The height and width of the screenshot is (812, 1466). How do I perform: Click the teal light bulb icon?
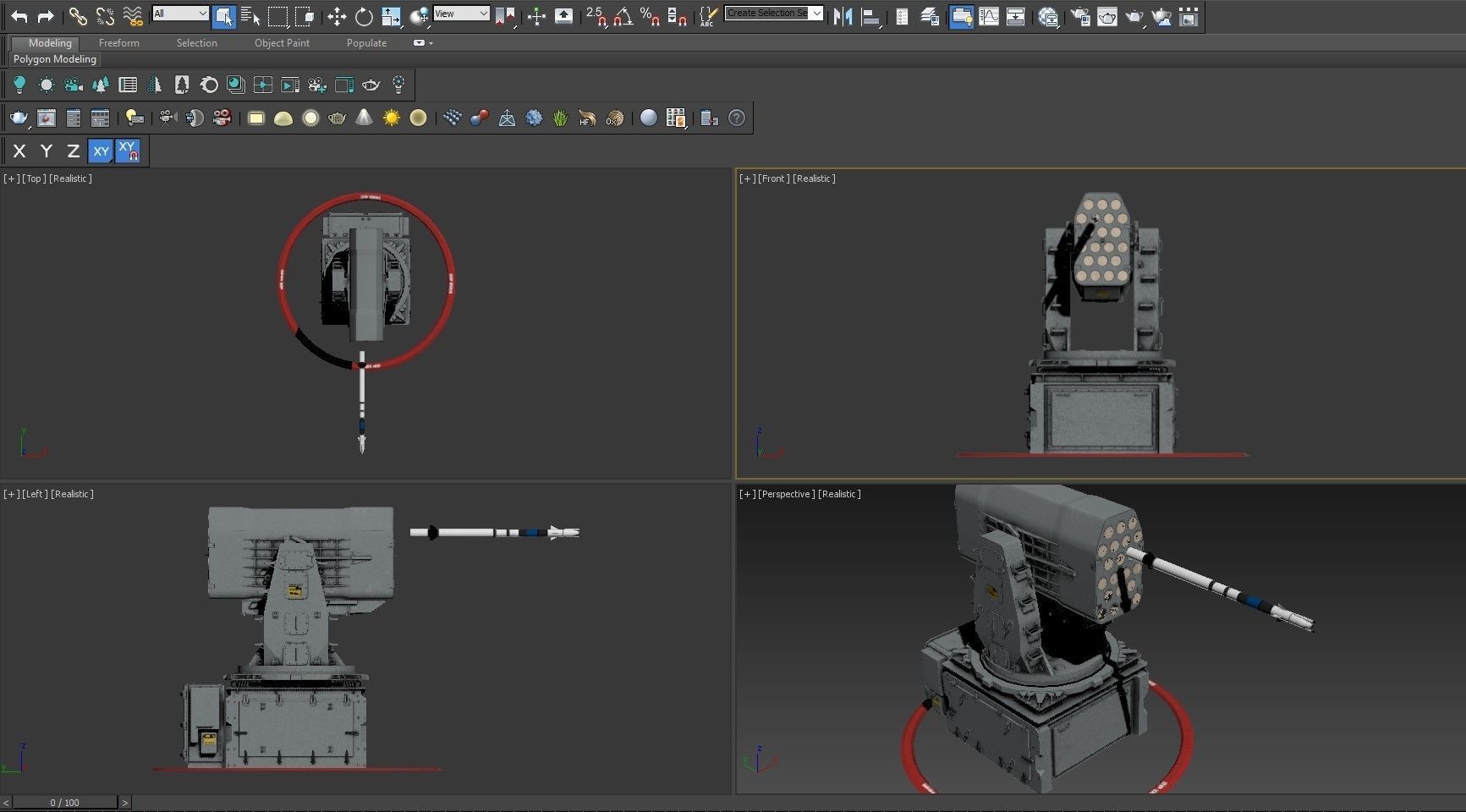coord(19,85)
